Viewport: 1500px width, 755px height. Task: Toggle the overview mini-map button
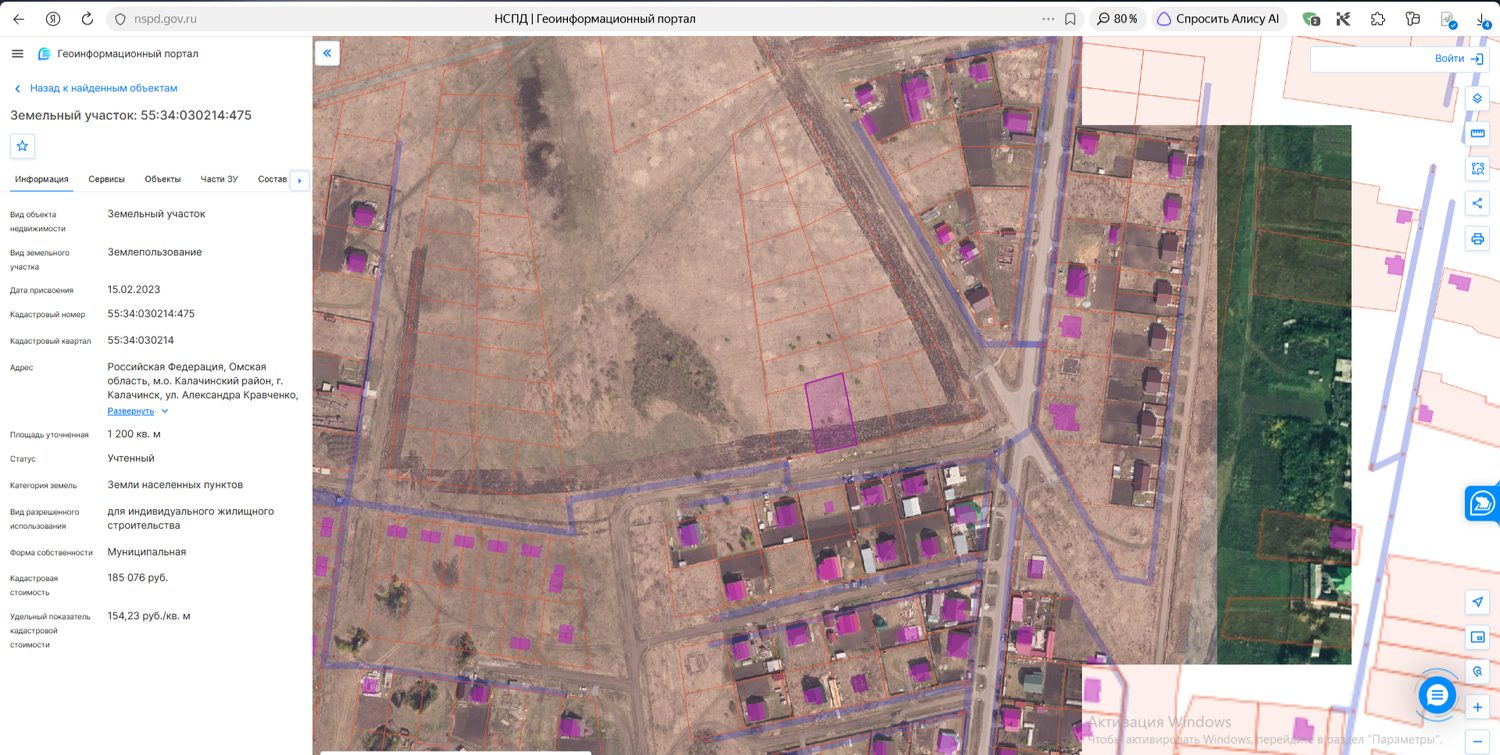[x=1477, y=637]
